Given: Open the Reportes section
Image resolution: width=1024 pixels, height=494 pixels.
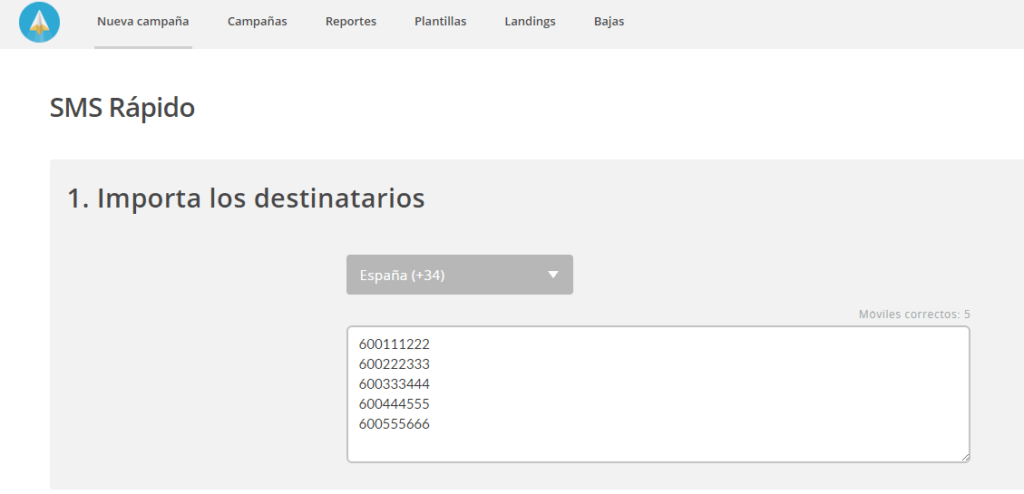Looking at the screenshot, I should (x=351, y=22).
